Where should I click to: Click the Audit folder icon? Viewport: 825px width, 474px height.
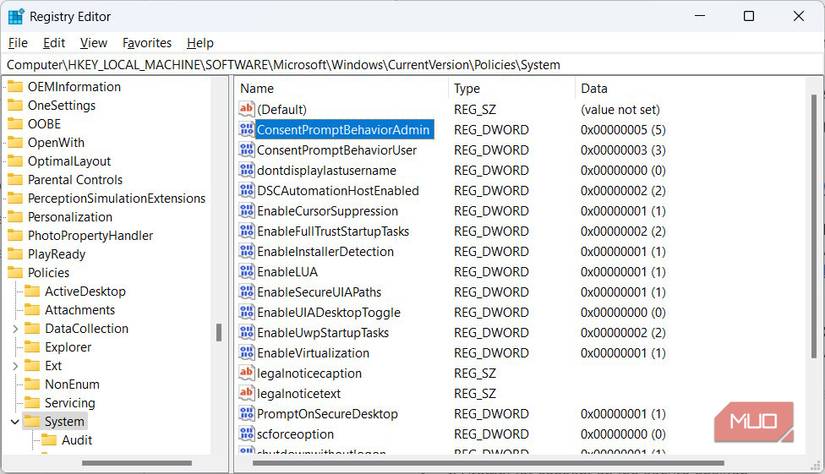(x=49, y=440)
